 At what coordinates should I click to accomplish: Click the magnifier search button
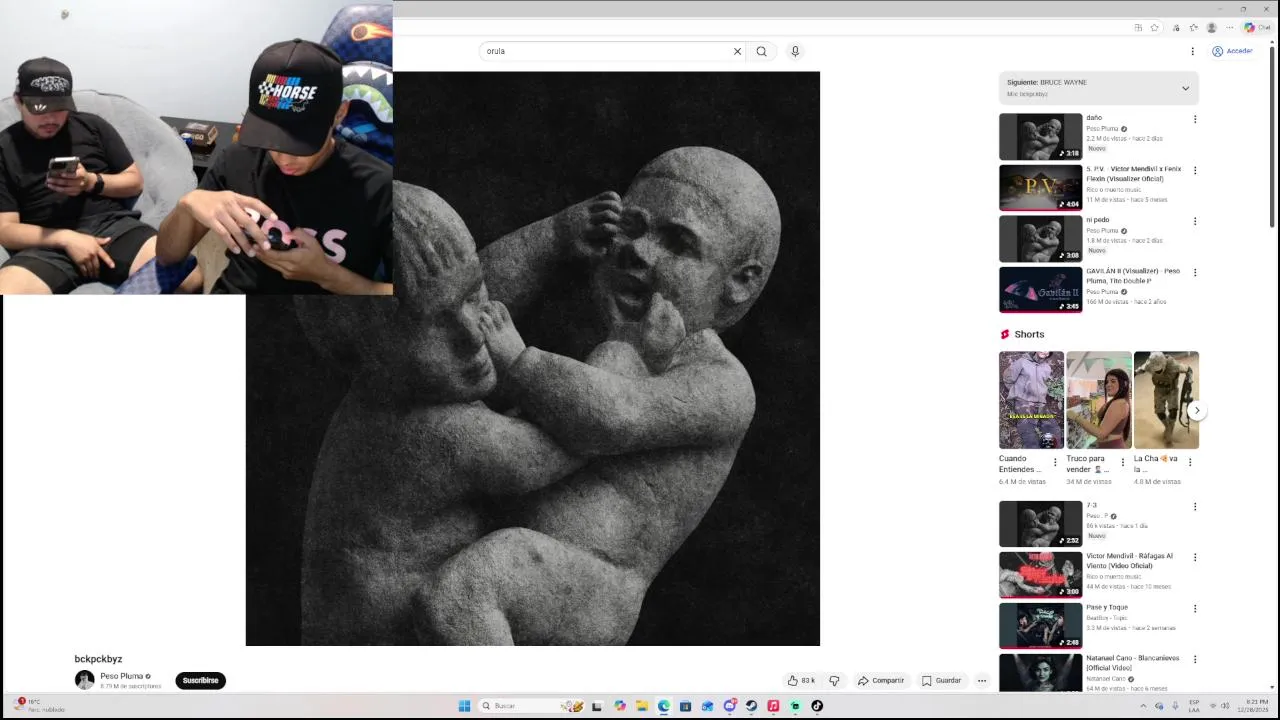pyautogui.click(x=762, y=51)
